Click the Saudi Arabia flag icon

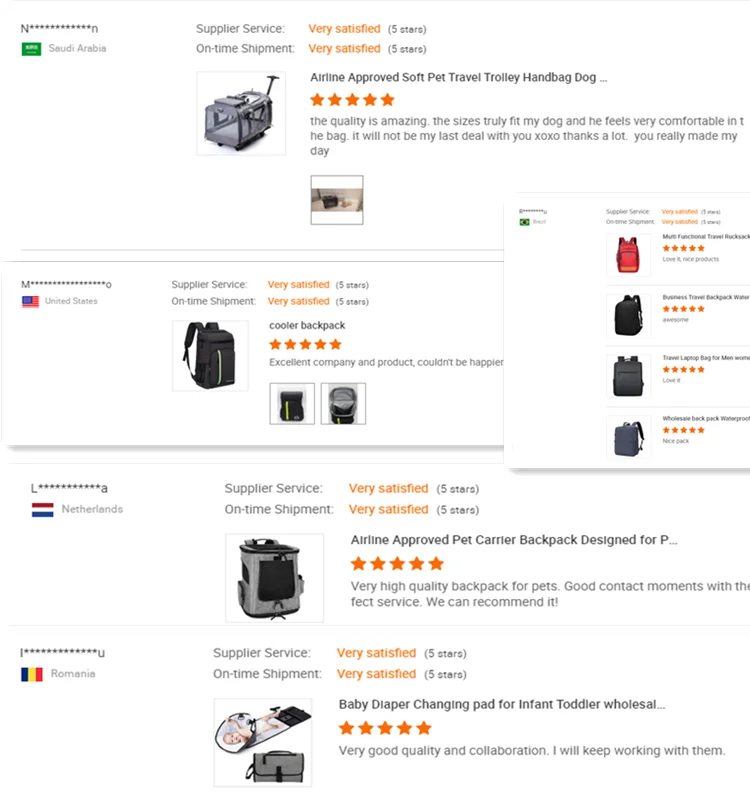[31, 49]
